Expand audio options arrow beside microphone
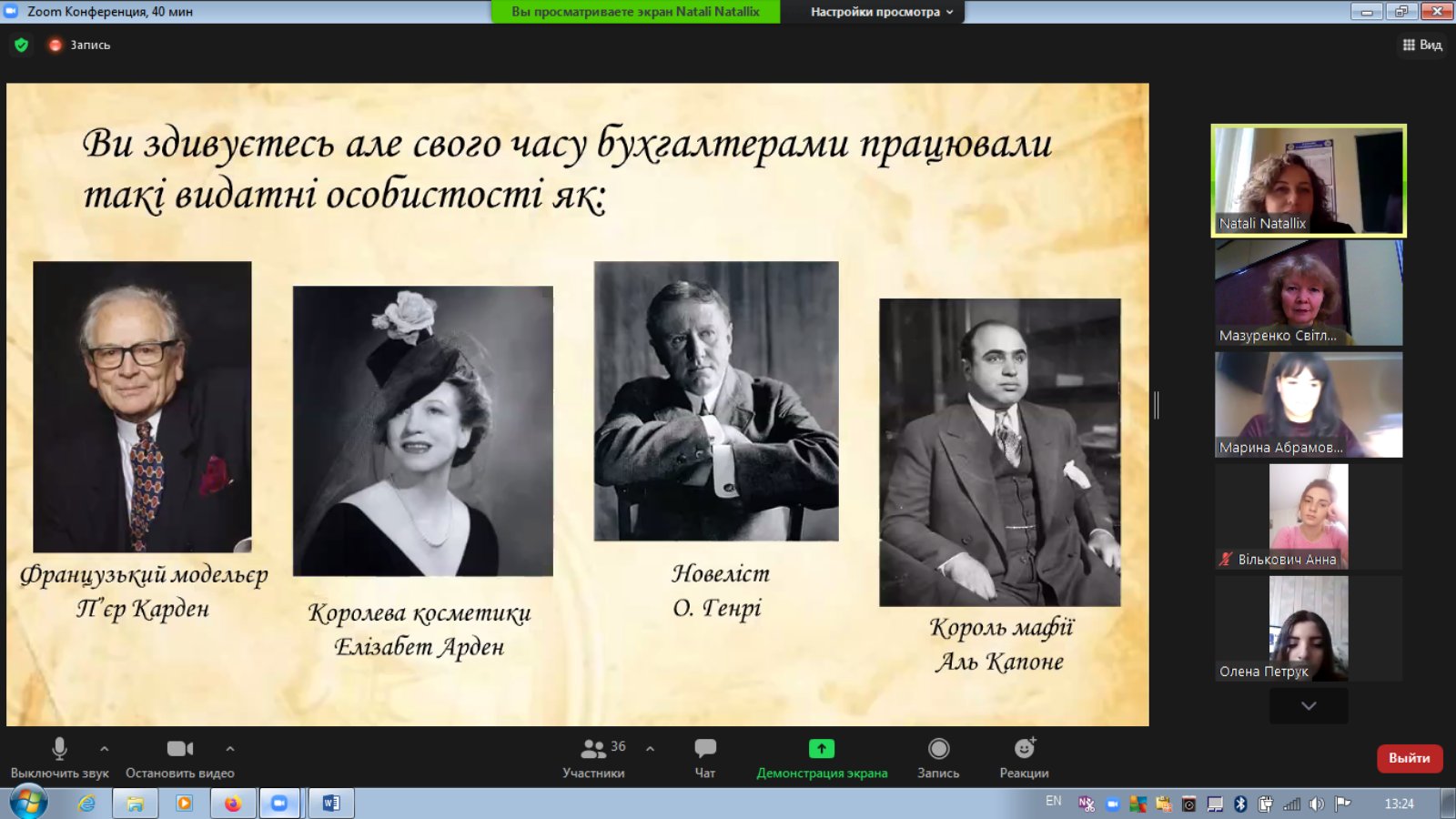Viewport: 1456px width, 819px height. click(105, 748)
